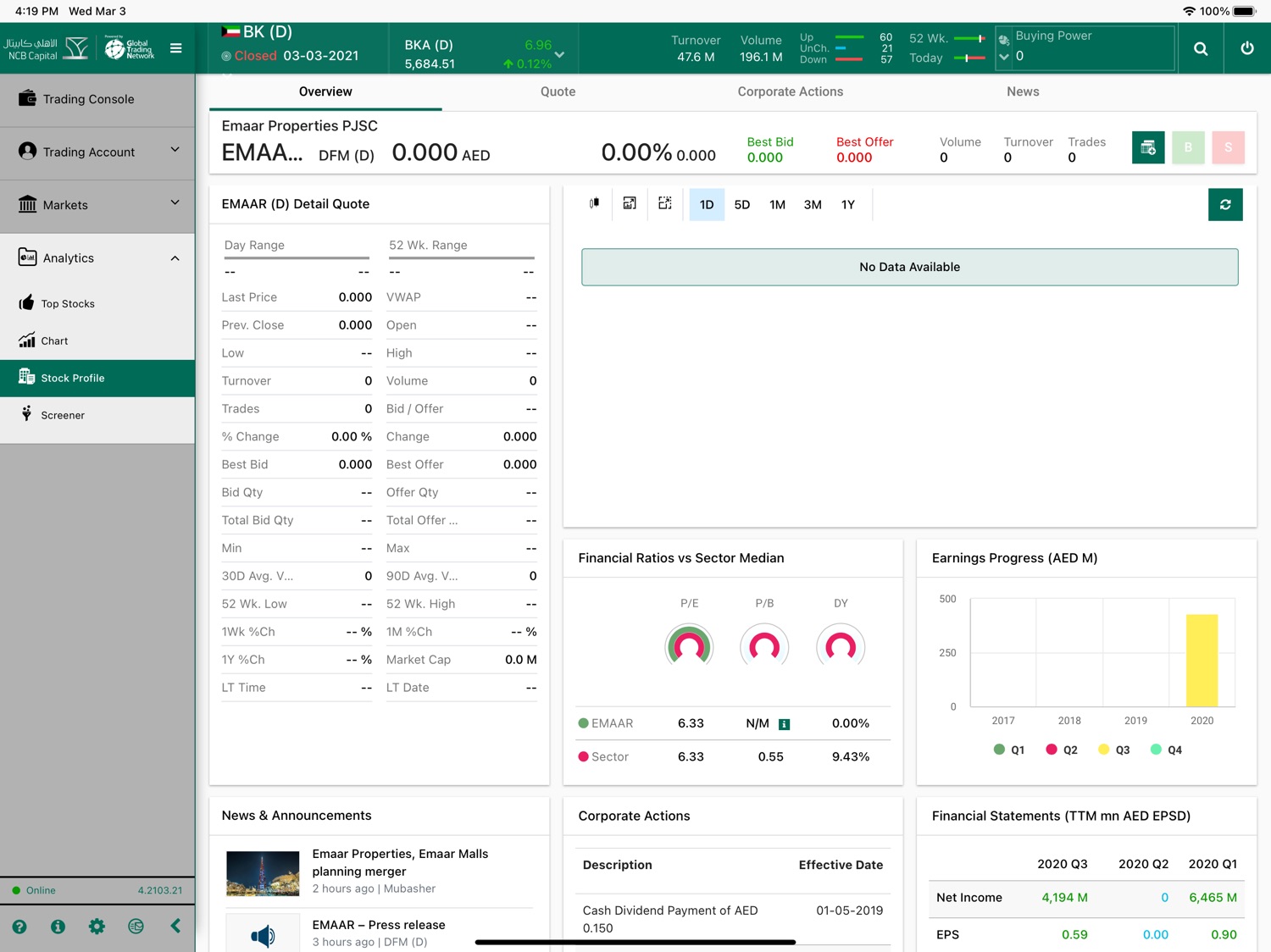Toggle the Q2 series in Earnings Progress legend
The height and width of the screenshot is (952, 1271).
pos(1062,750)
